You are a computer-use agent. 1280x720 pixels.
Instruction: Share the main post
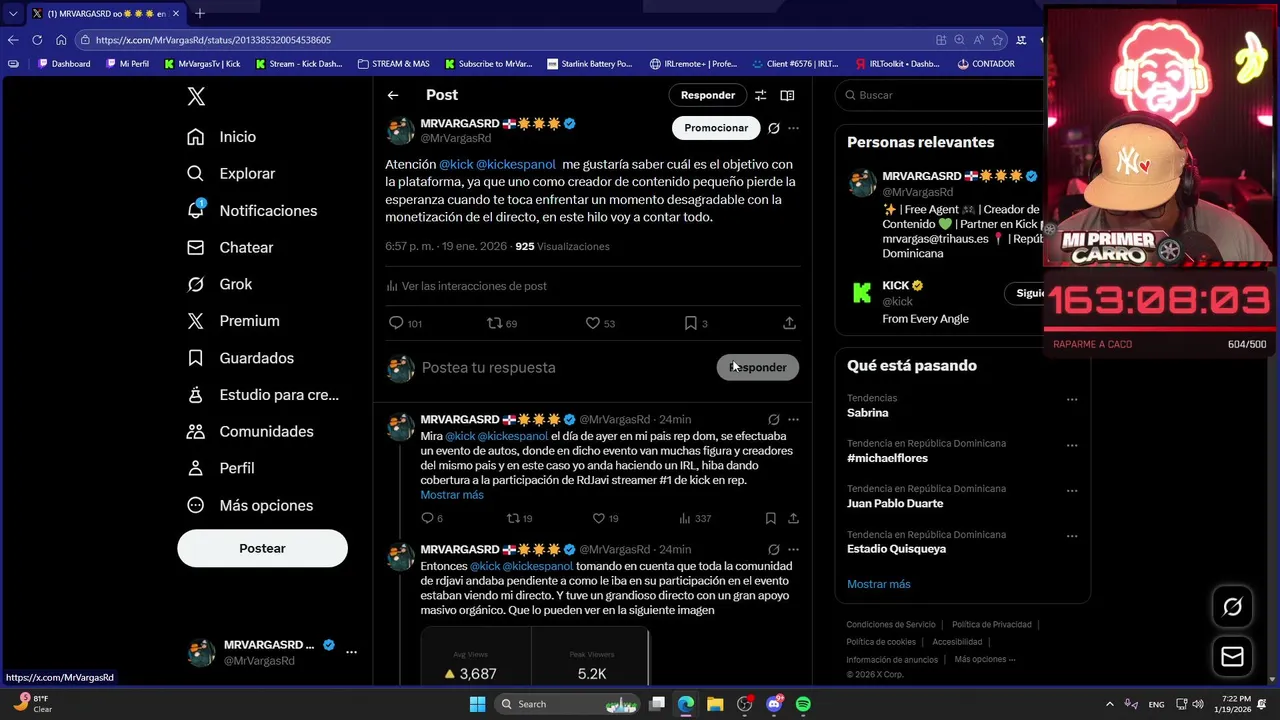point(789,323)
